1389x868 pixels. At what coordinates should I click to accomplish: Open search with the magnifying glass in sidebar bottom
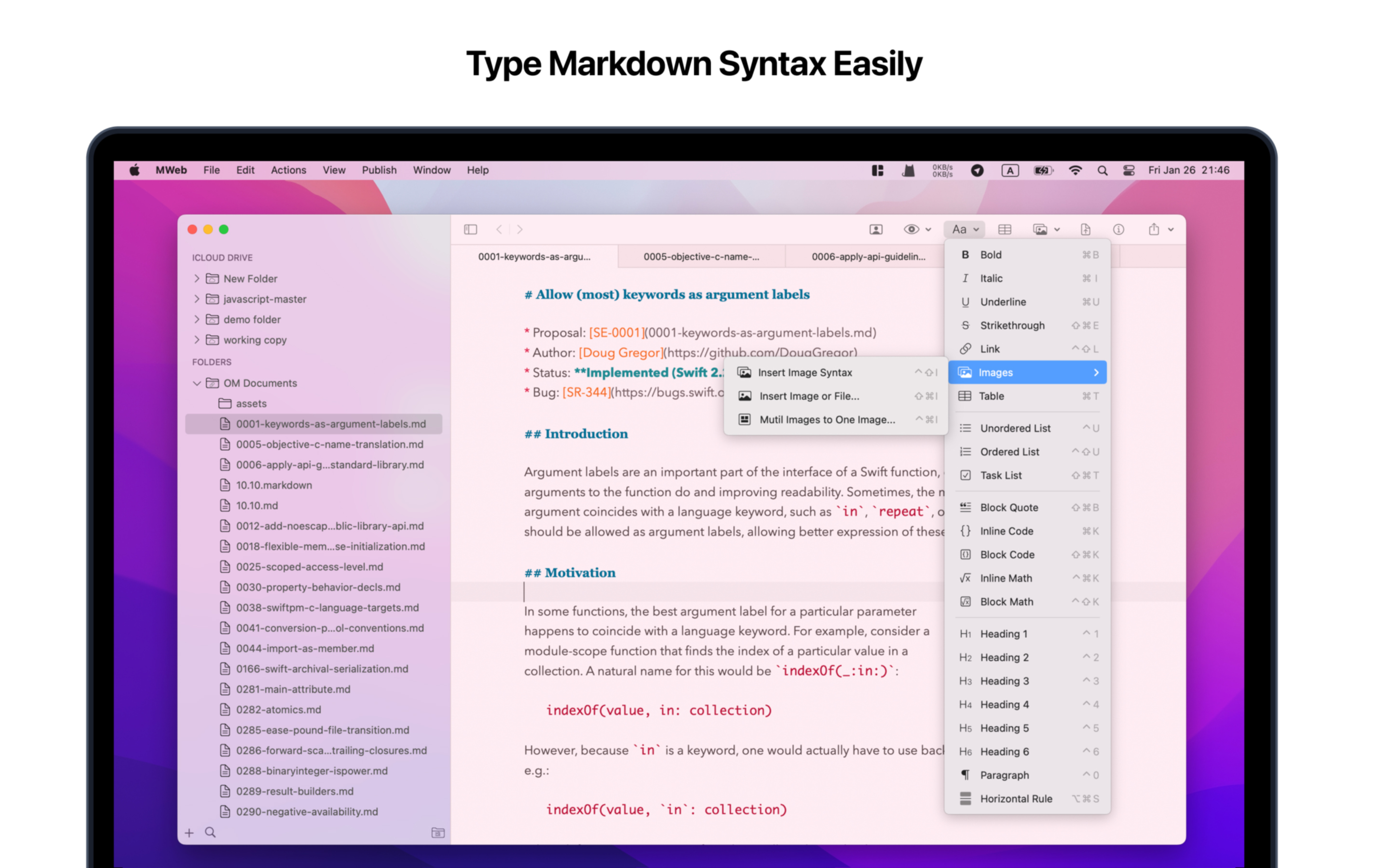(211, 832)
